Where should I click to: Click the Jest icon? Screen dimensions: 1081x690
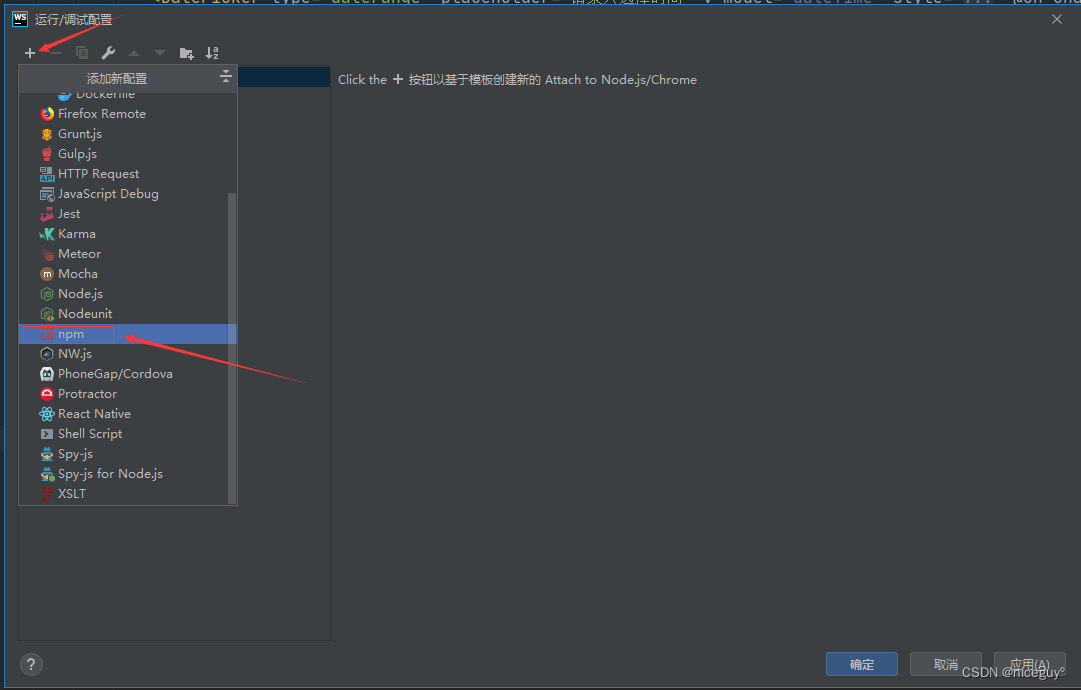(x=47, y=214)
